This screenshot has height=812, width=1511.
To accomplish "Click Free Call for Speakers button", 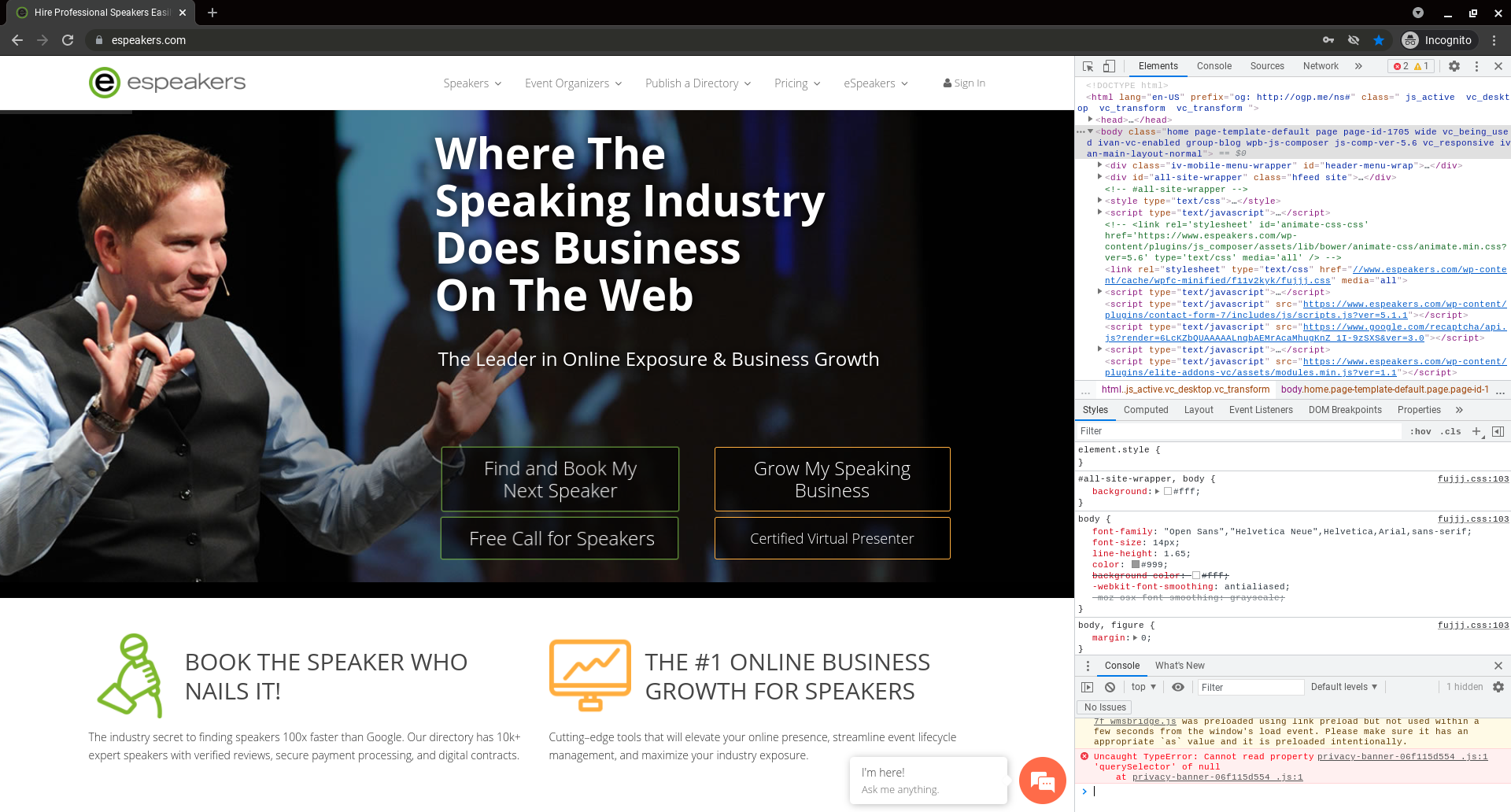I will point(560,538).
